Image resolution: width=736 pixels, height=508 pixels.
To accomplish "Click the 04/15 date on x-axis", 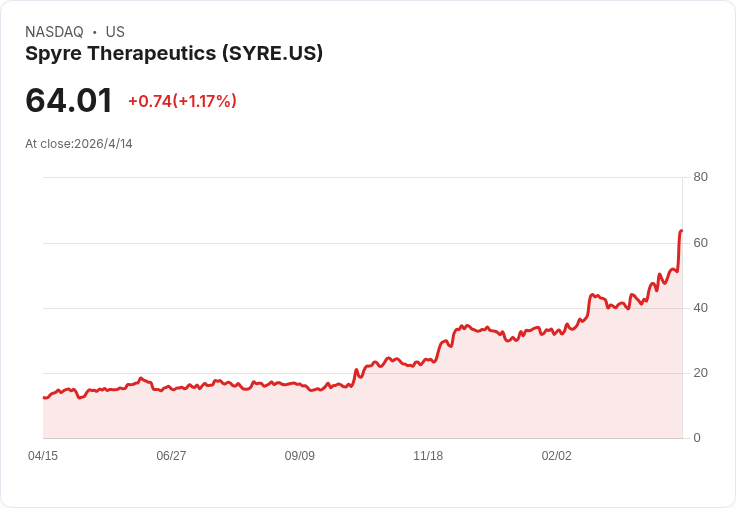I will (43, 456).
